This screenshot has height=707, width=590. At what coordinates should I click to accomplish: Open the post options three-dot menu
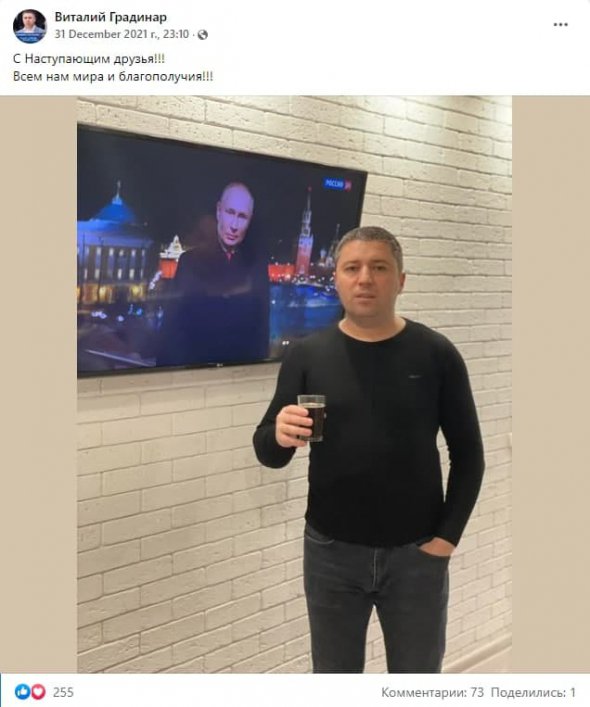560,25
